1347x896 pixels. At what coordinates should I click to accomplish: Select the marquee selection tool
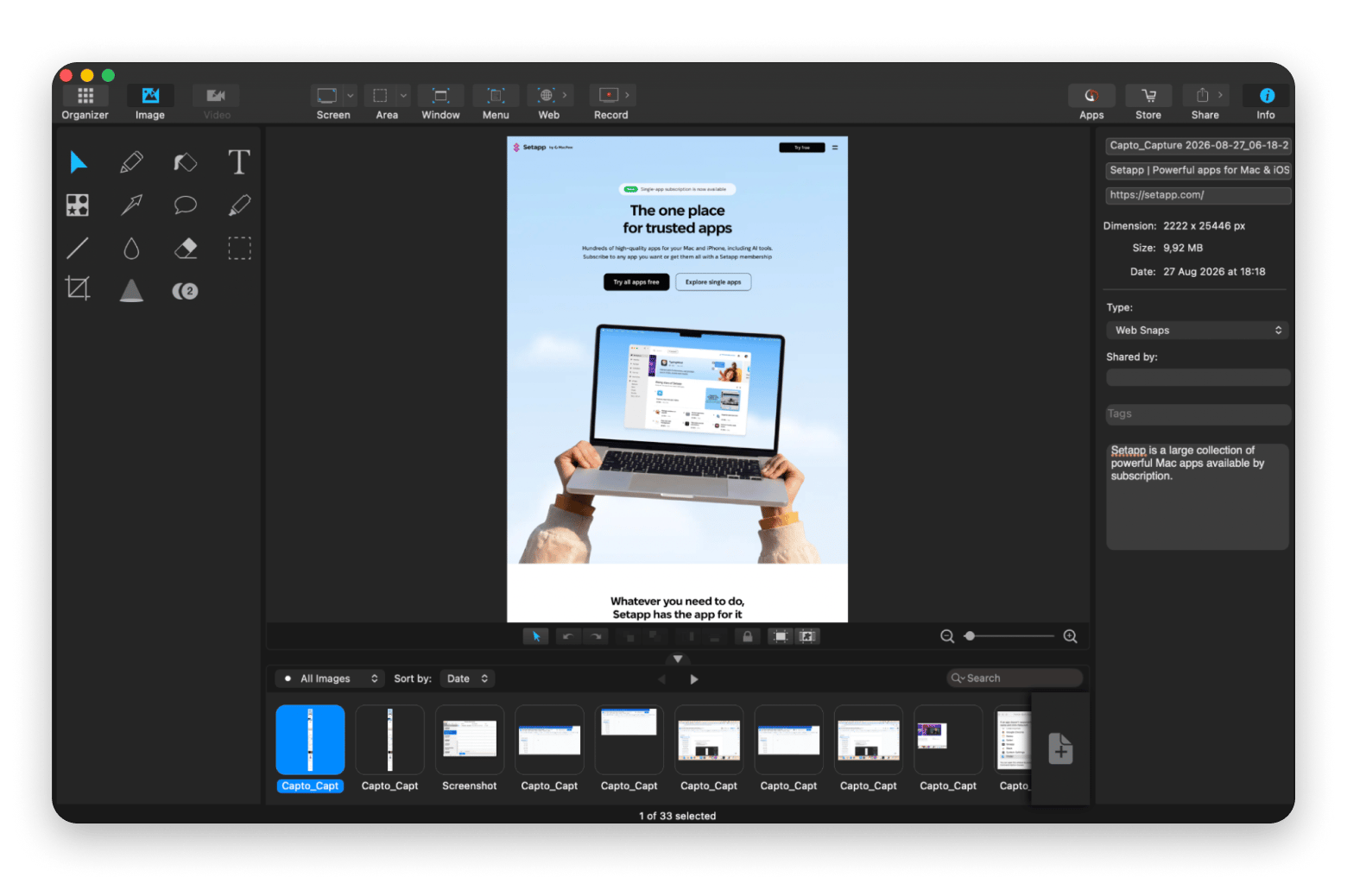coord(239,249)
